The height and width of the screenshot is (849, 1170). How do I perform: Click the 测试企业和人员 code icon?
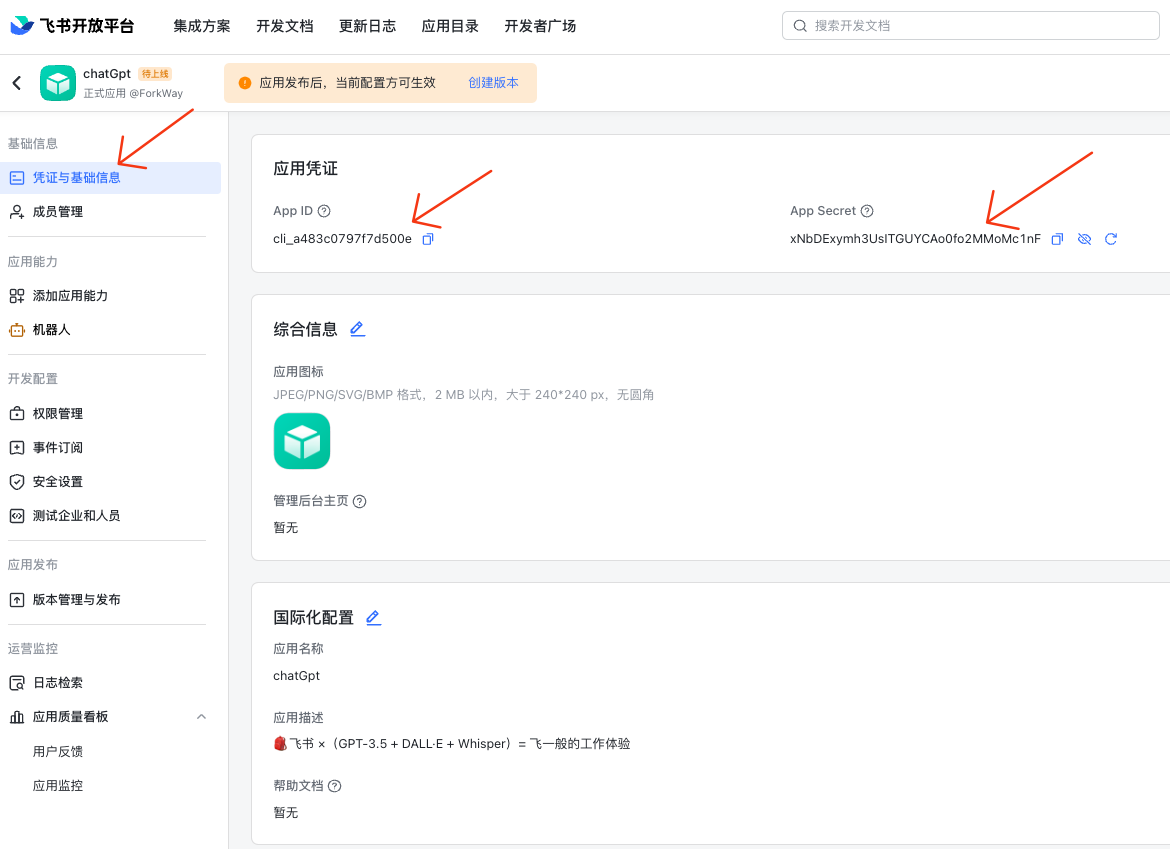[16, 516]
